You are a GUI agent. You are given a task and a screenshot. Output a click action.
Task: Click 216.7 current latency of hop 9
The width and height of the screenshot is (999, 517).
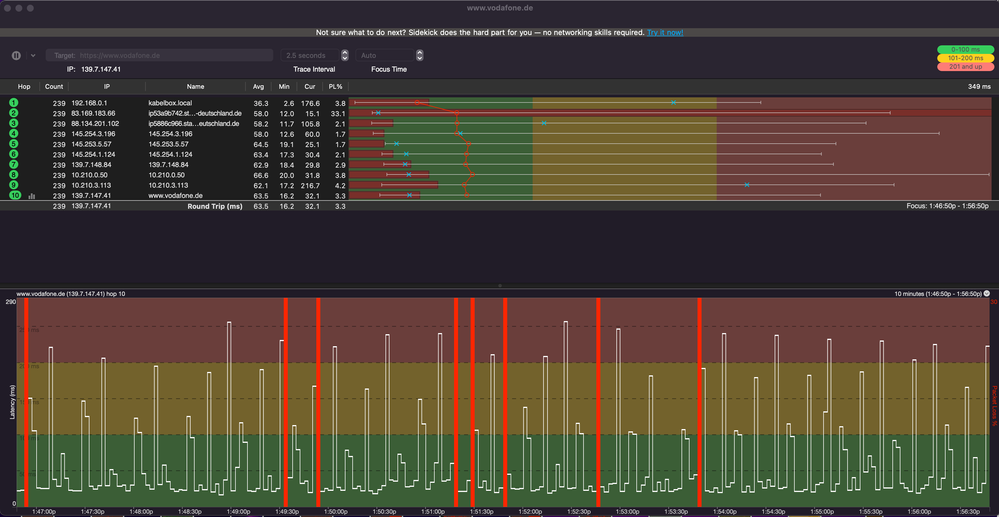[310, 185]
